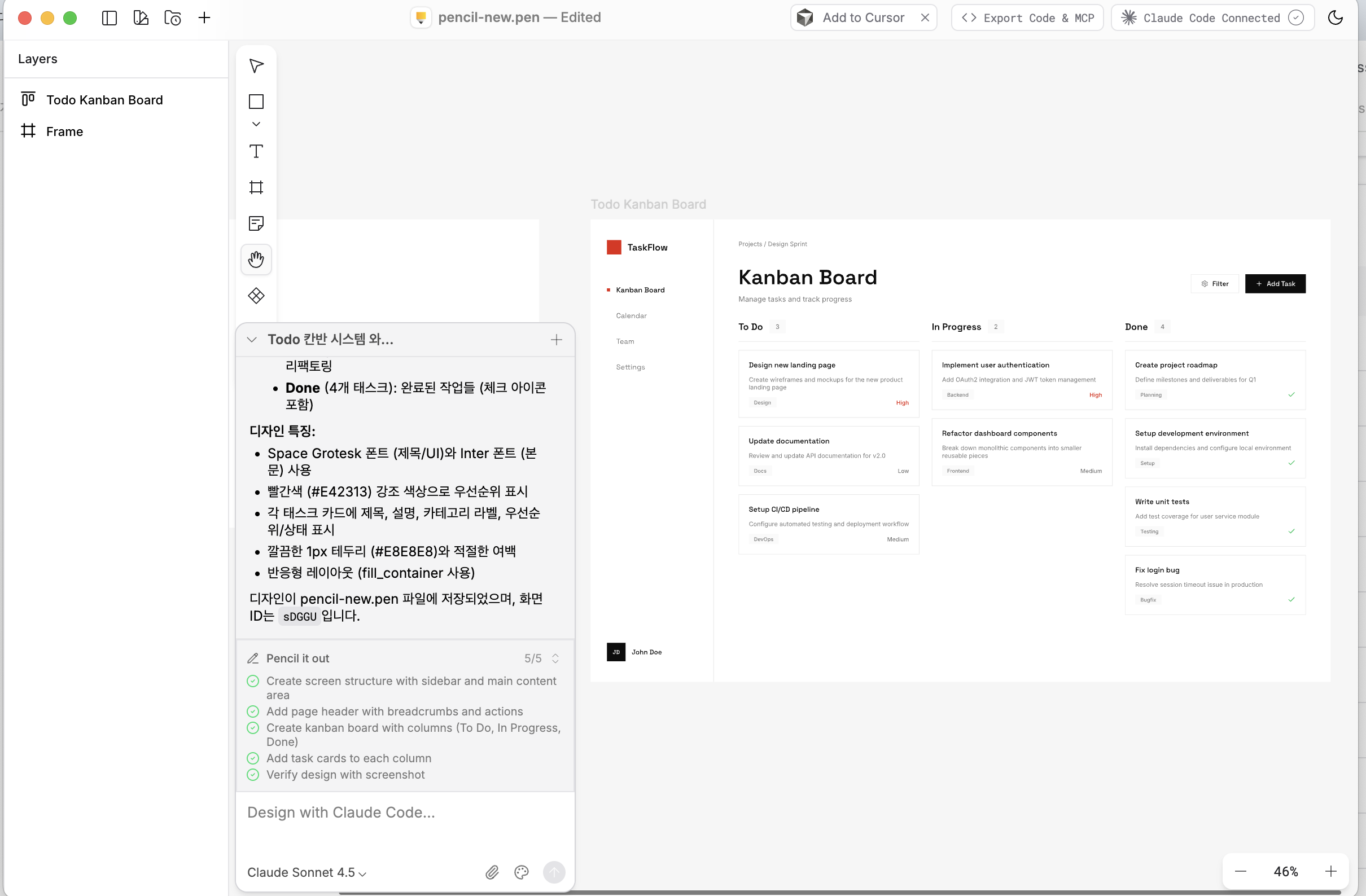Click the attach file paperclip icon

tap(492, 872)
